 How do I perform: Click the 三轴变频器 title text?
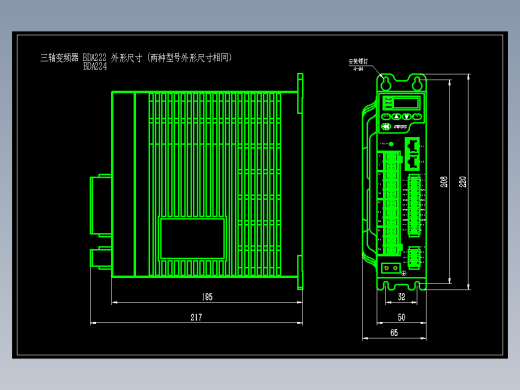(59, 58)
